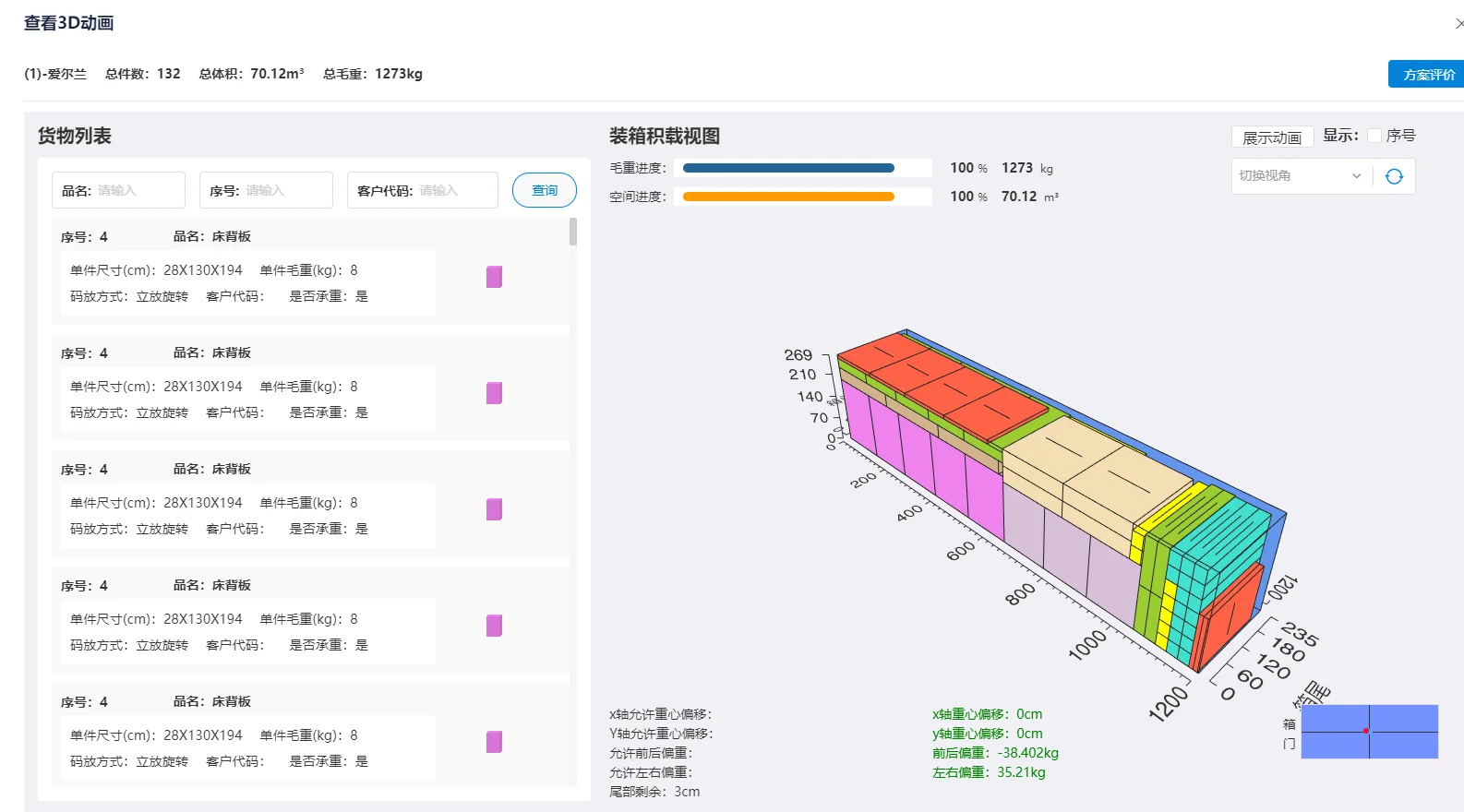Click the 货物列表 panel heading
This screenshot has height=812, width=1464.
click(x=75, y=136)
